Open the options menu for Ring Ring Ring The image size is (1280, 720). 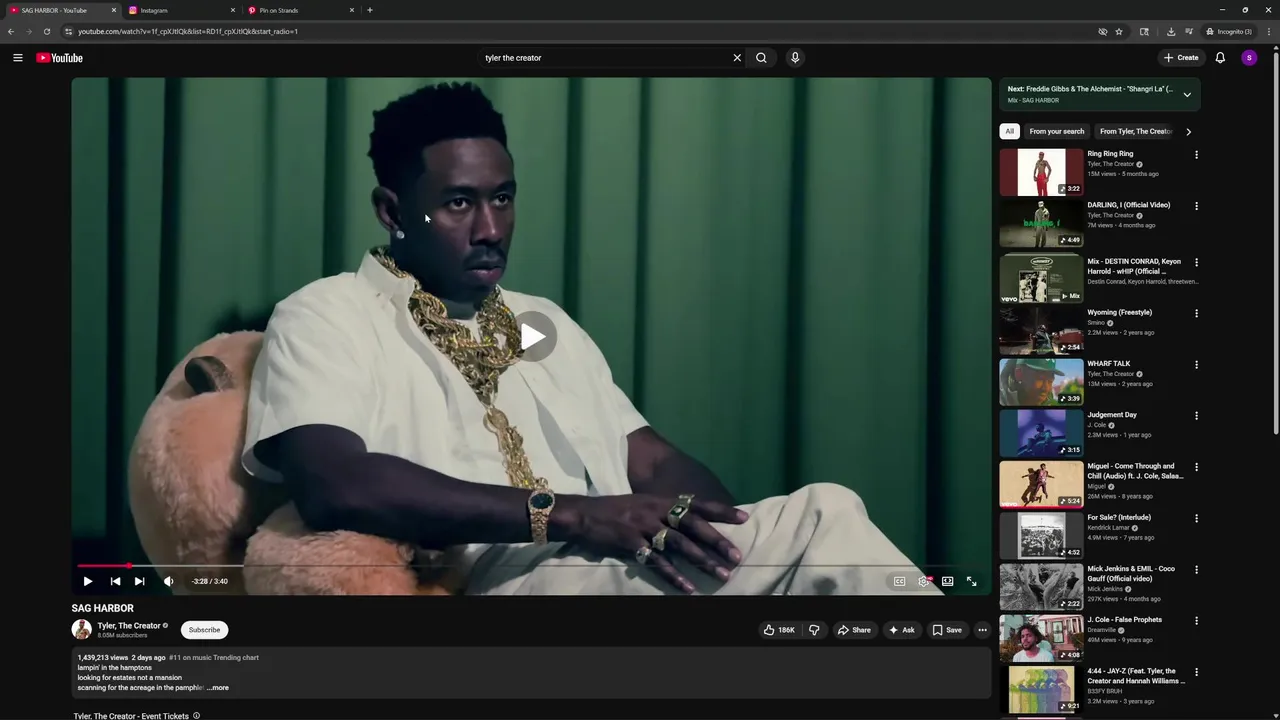click(1196, 155)
